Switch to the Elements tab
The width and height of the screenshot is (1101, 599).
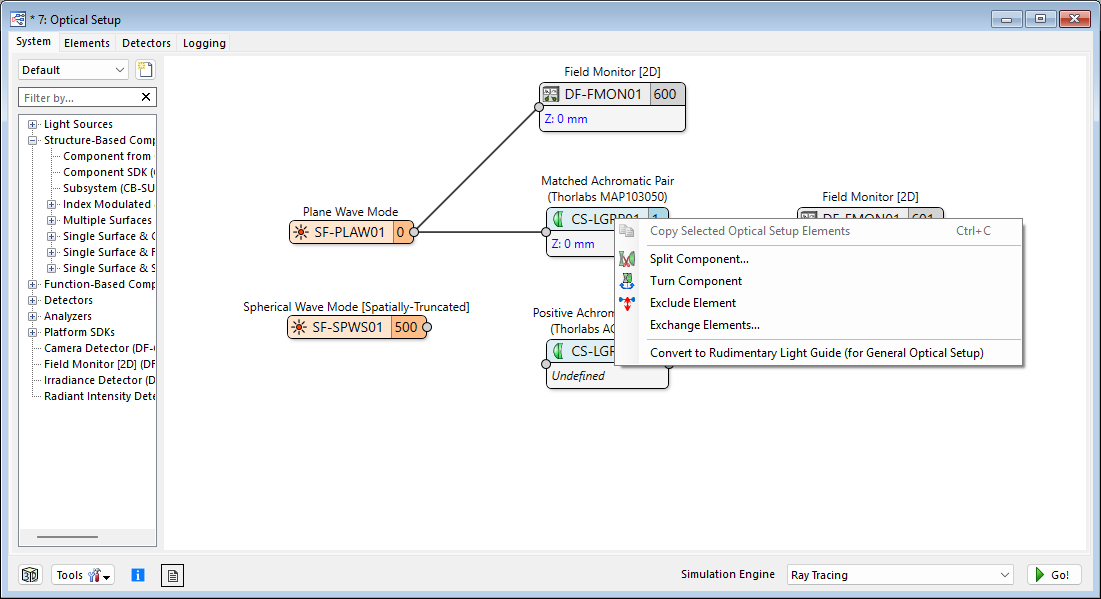pos(87,43)
